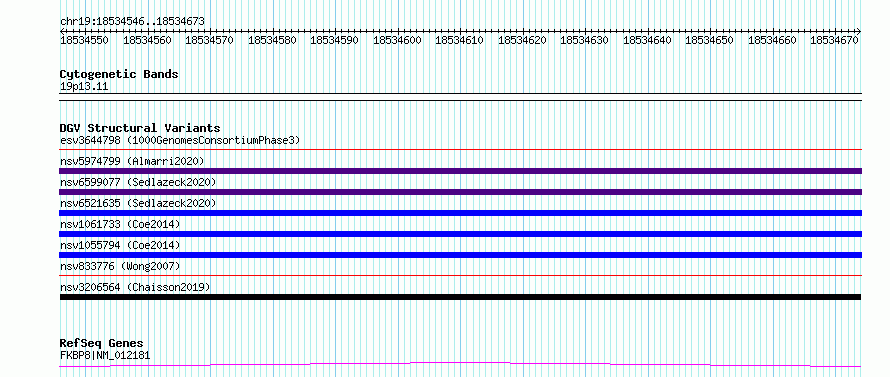Select the 19p13.11 band label
Image resolution: width=890 pixels, height=377 pixels.
84,87
